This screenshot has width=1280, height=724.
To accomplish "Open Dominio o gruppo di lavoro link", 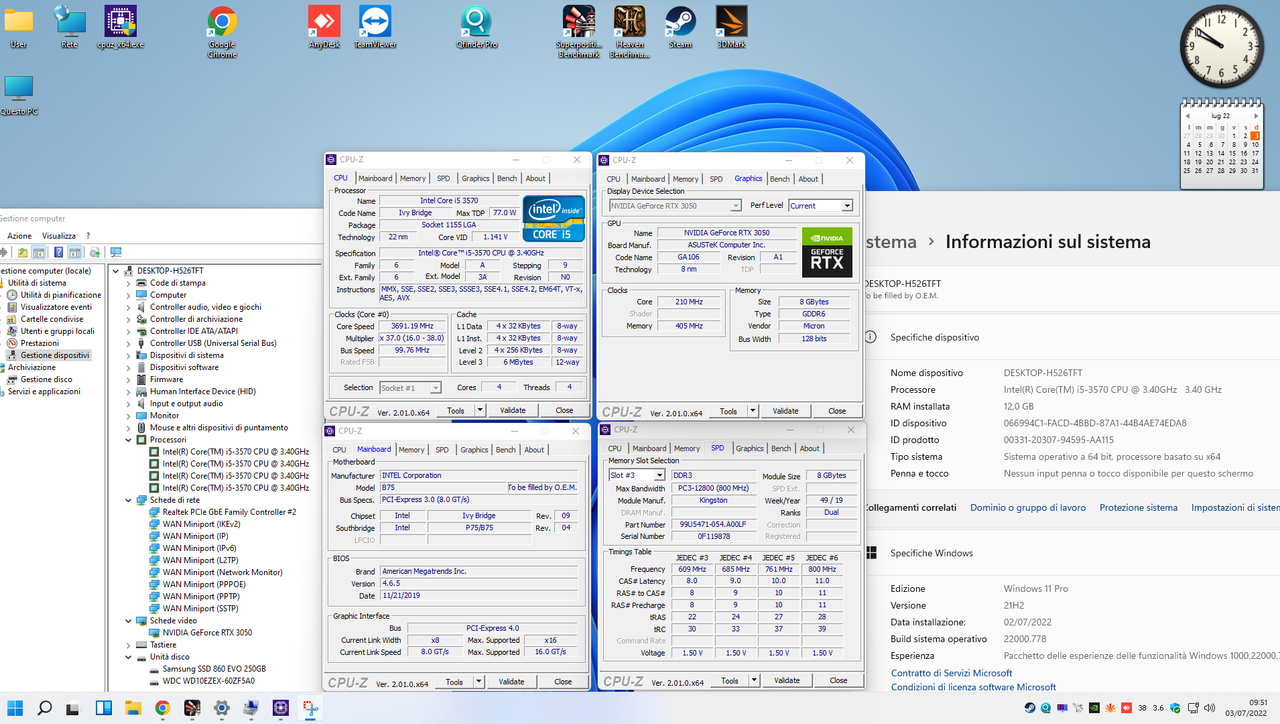I will [1028, 508].
